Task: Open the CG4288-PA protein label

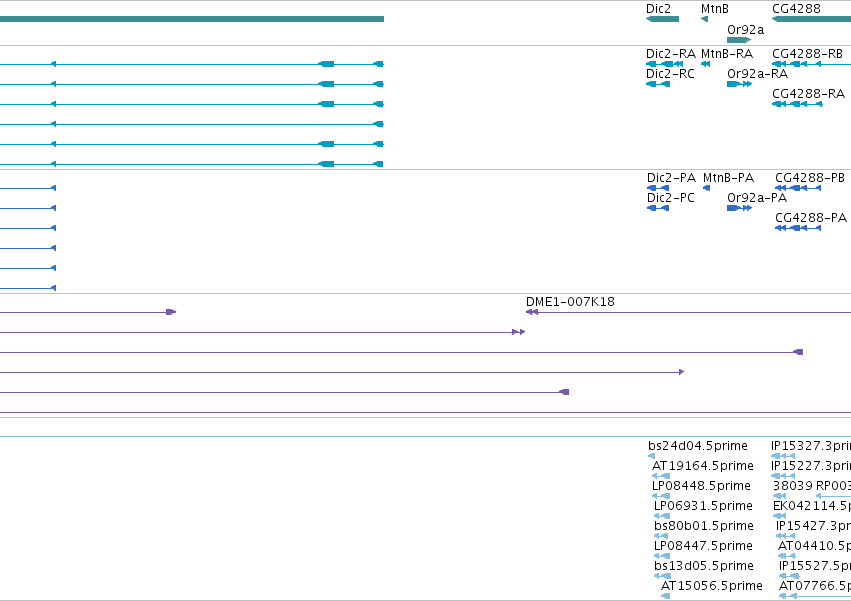Action: [811, 218]
